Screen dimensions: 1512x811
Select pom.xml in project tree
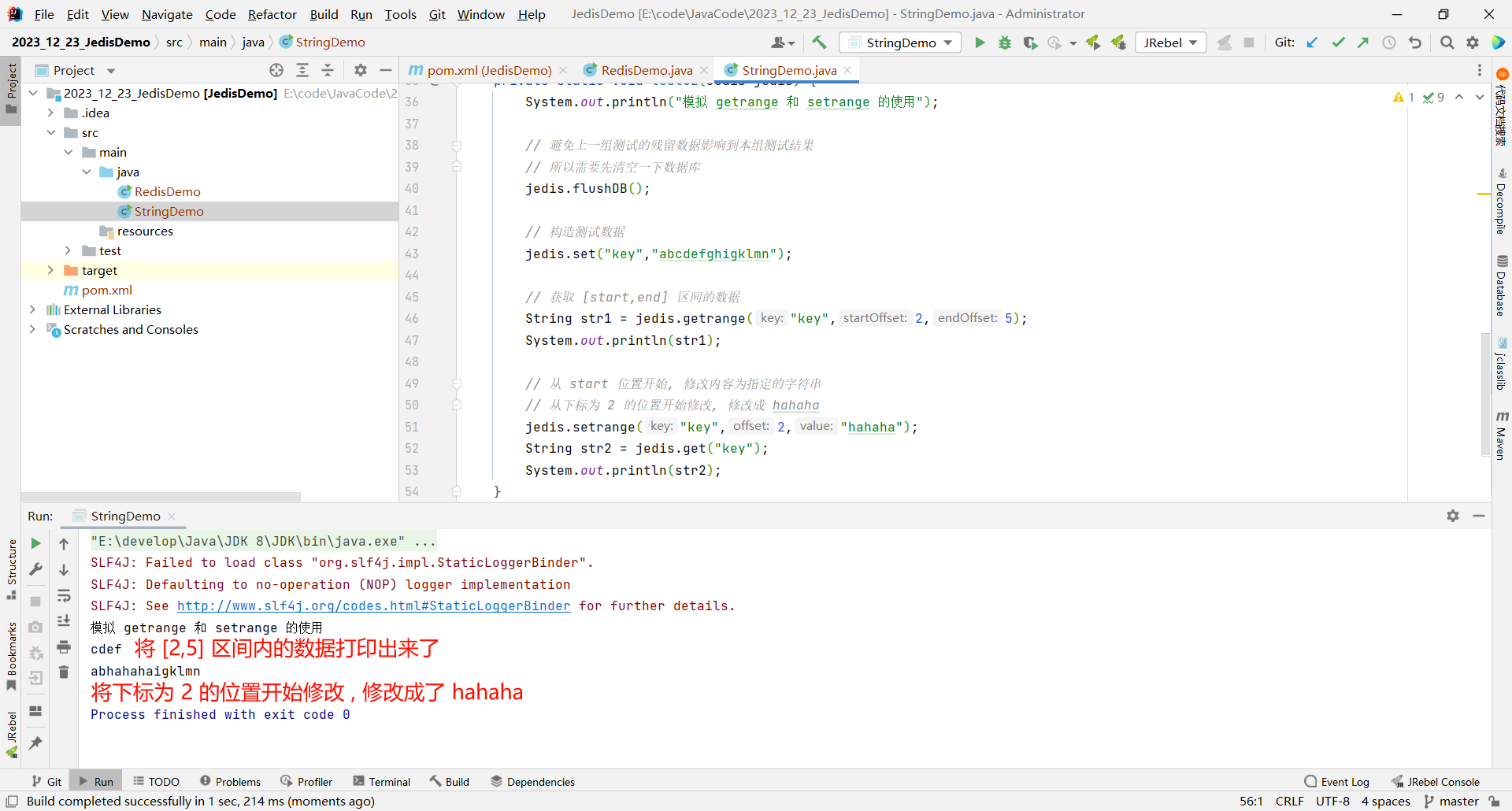pyautogui.click(x=107, y=290)
